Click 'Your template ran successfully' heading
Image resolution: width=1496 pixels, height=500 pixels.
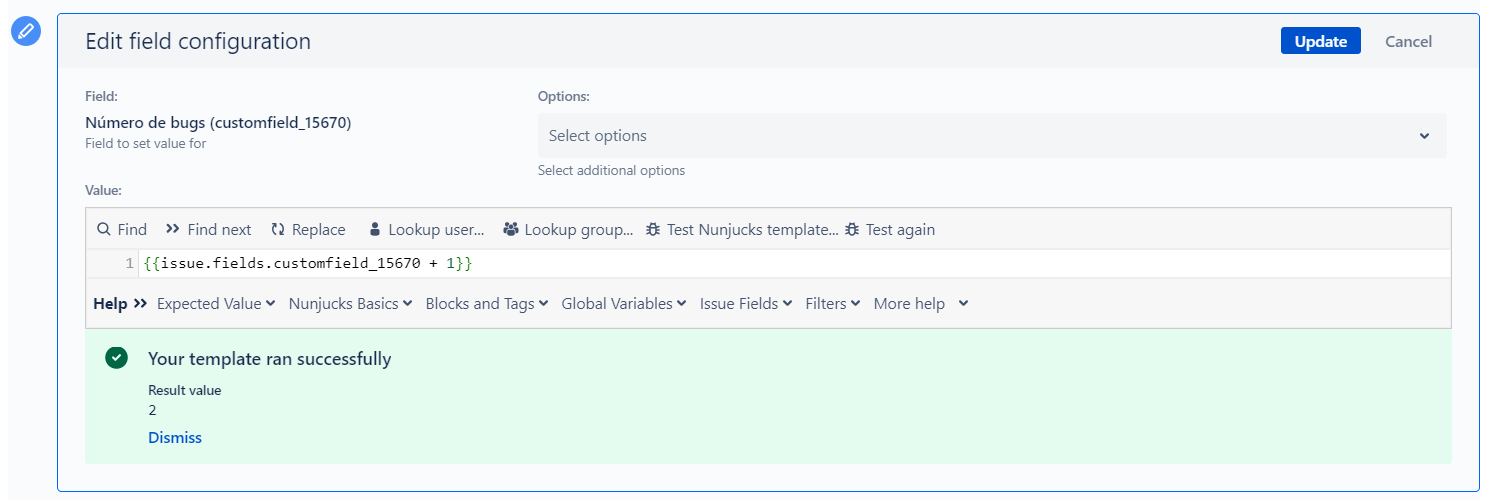pyautogui.click(x=270, y=358)
